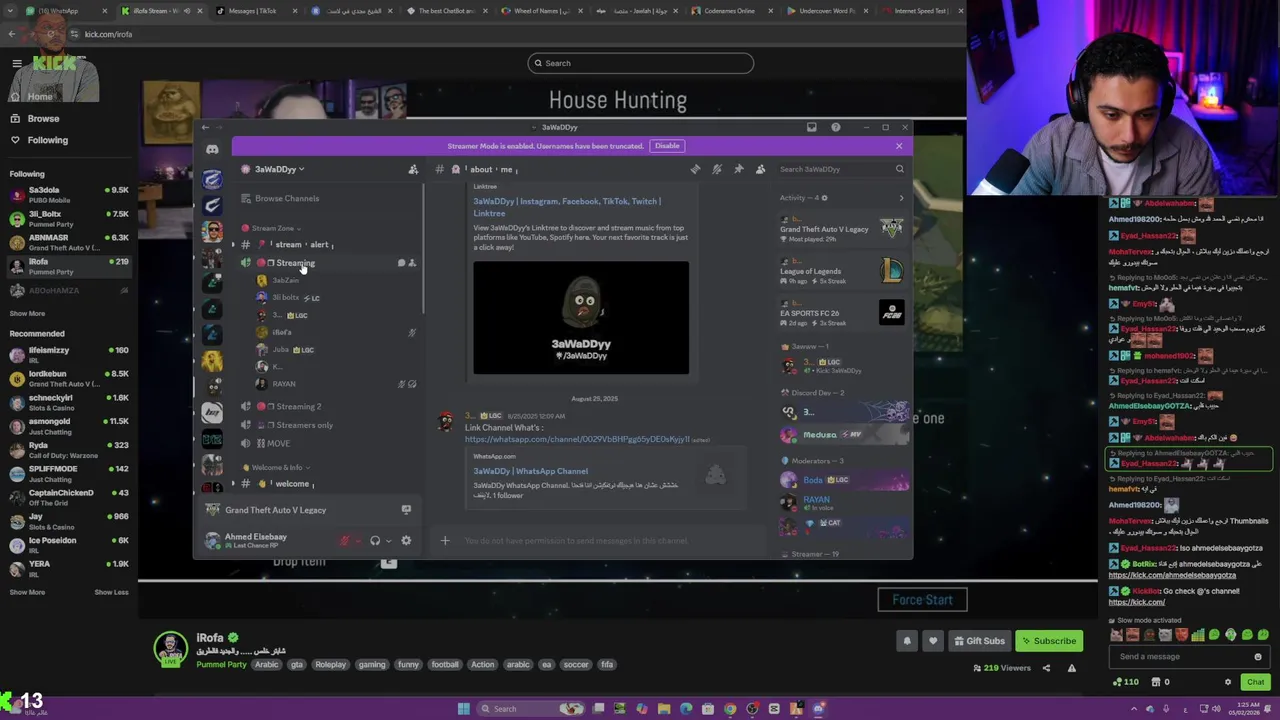Open headphone output options arrow

(388, 541)
